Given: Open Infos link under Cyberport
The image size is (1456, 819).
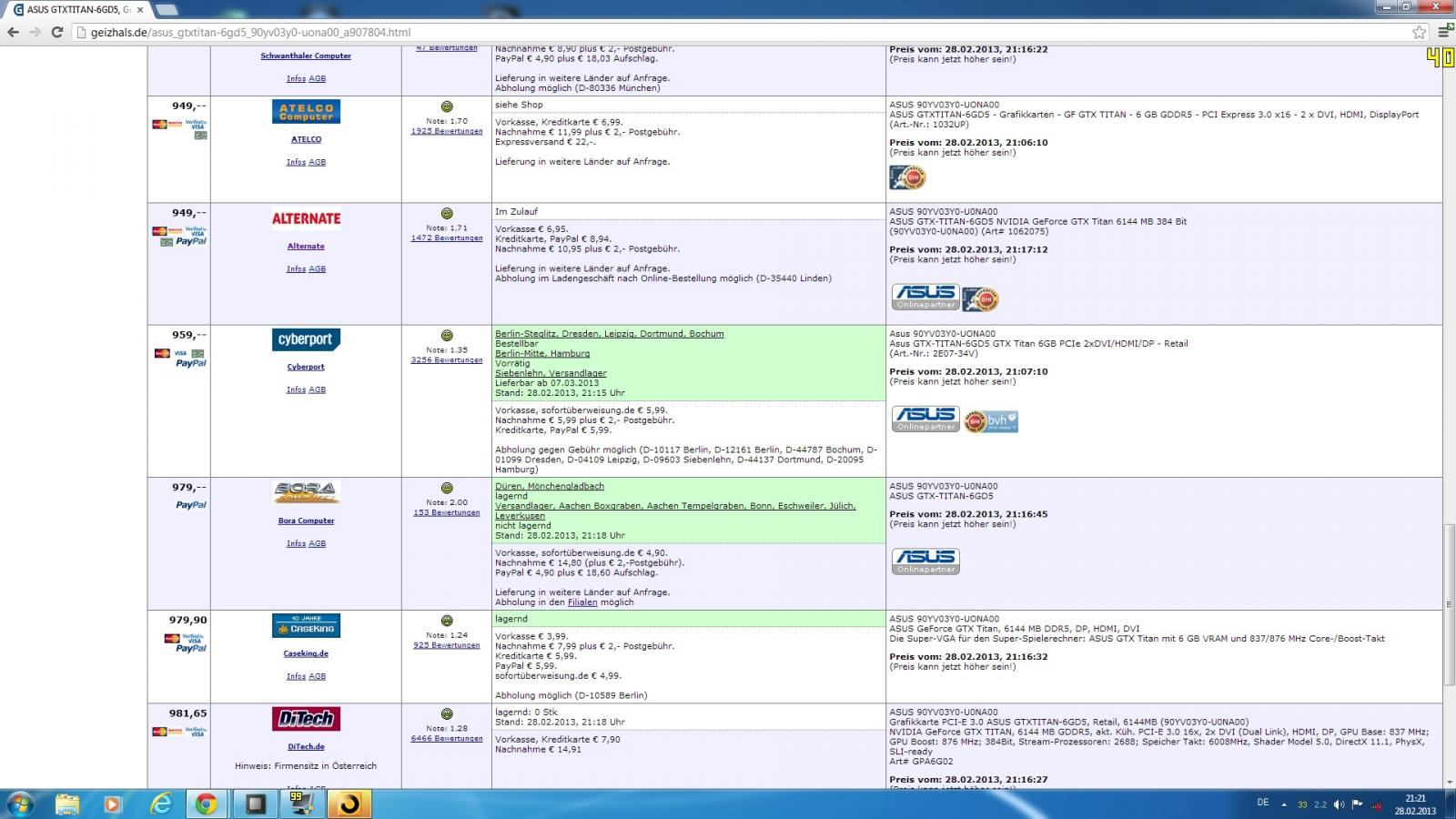Looking at the screenshot, I should (x=296, y=390).
